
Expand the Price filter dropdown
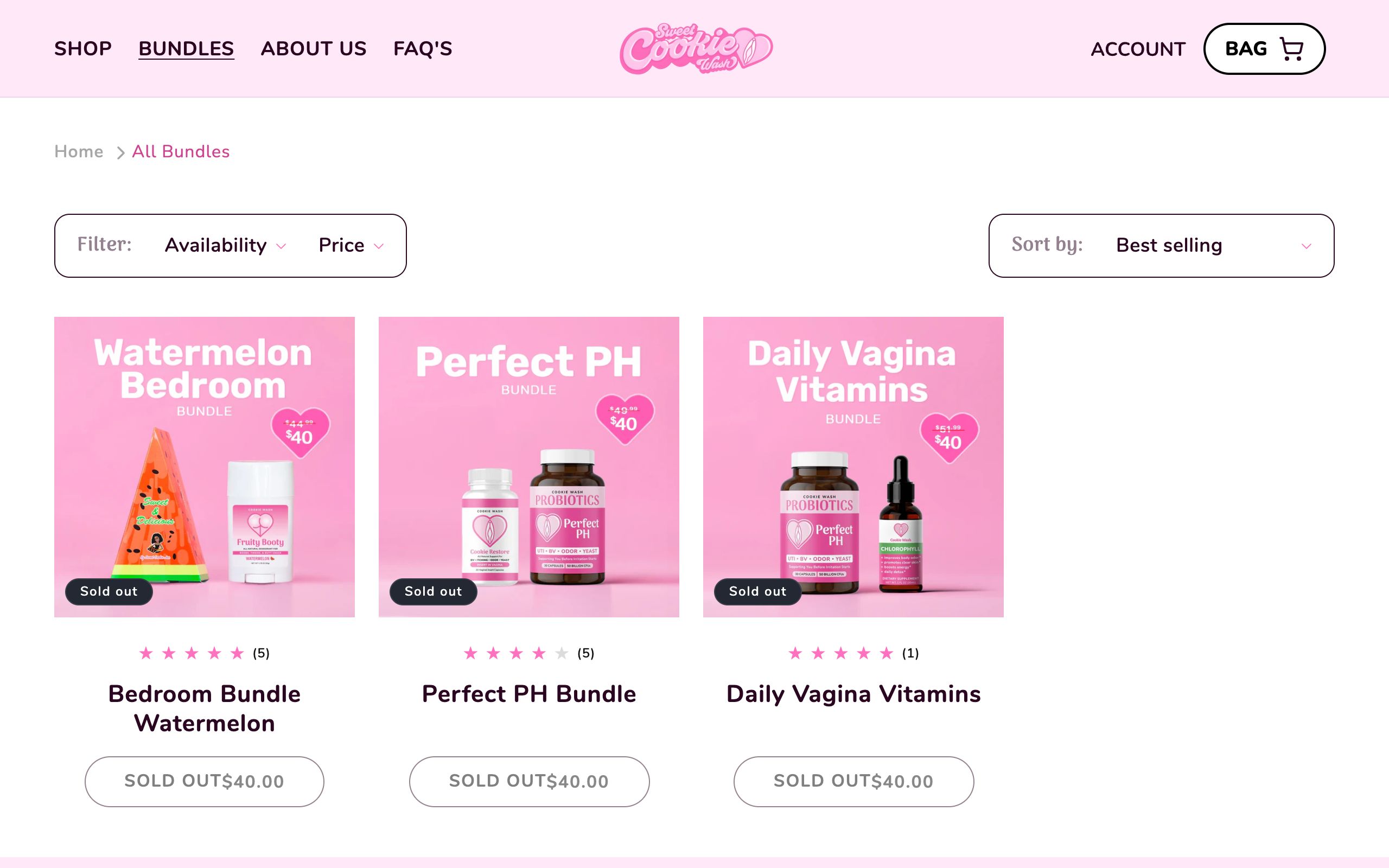pyautogui.click(x=351, y=245)
